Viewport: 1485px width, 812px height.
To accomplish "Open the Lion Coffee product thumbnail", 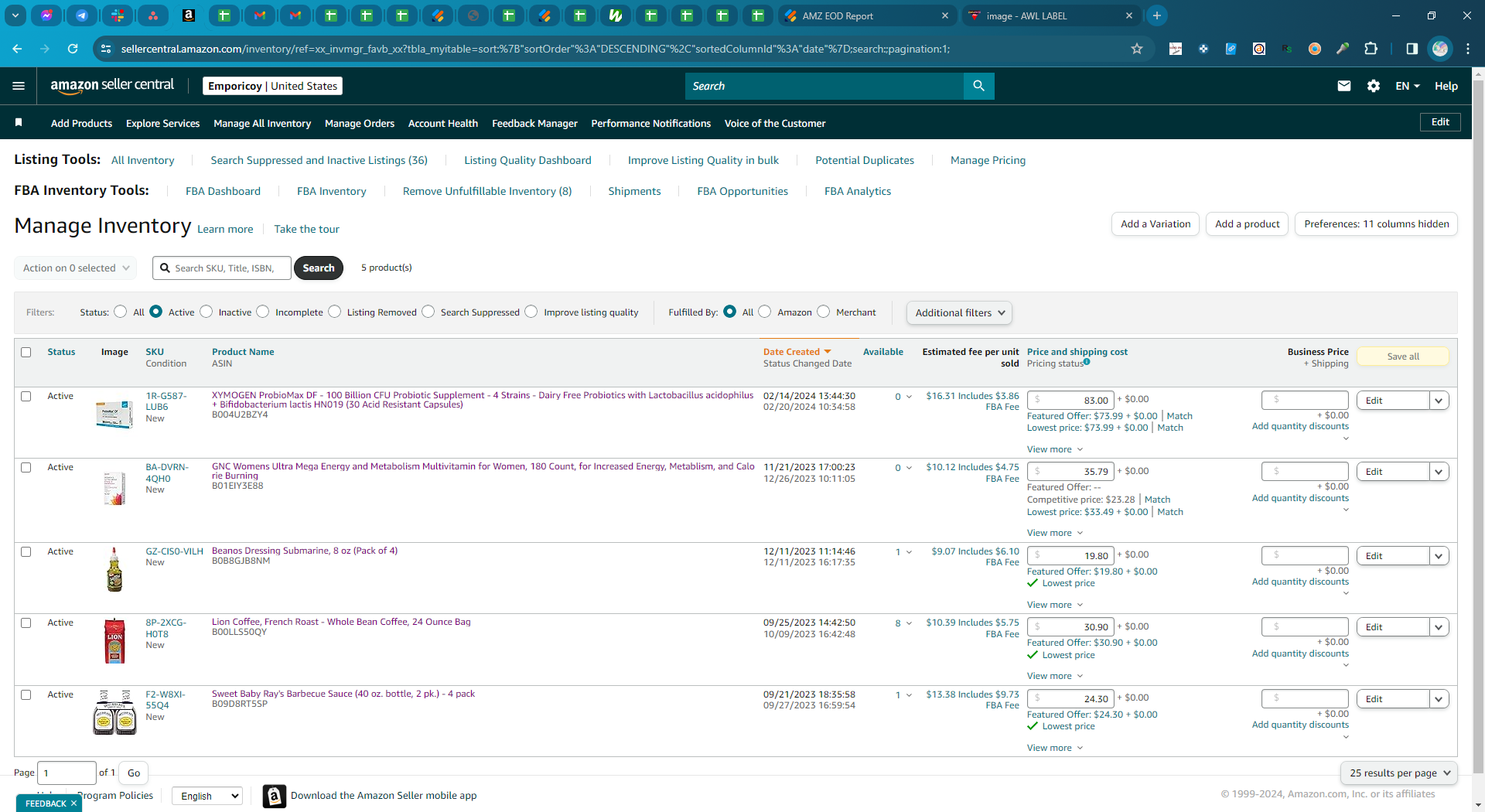I will (114, 641).
